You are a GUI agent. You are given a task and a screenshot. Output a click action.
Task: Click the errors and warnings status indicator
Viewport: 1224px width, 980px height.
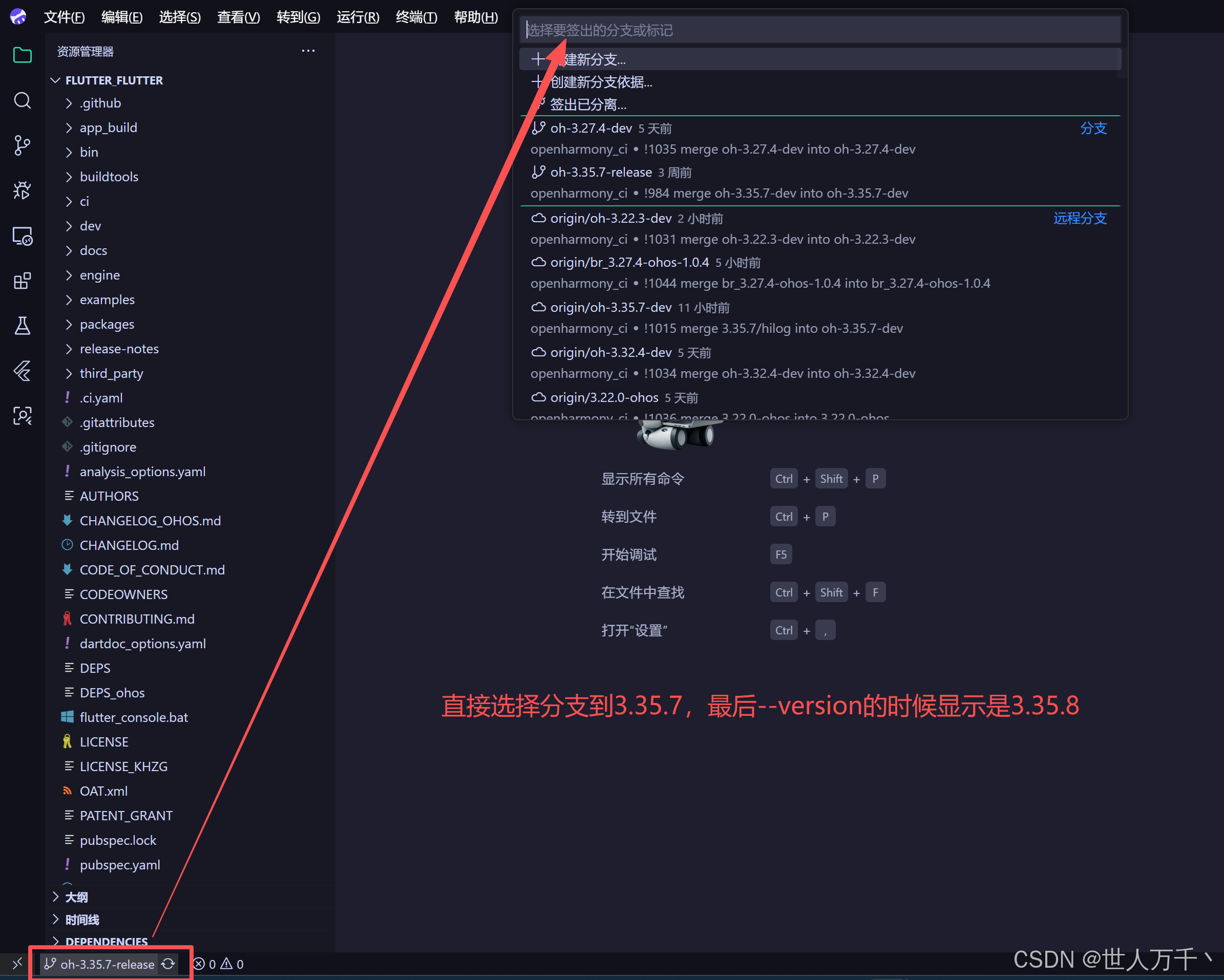click(218, 964)
